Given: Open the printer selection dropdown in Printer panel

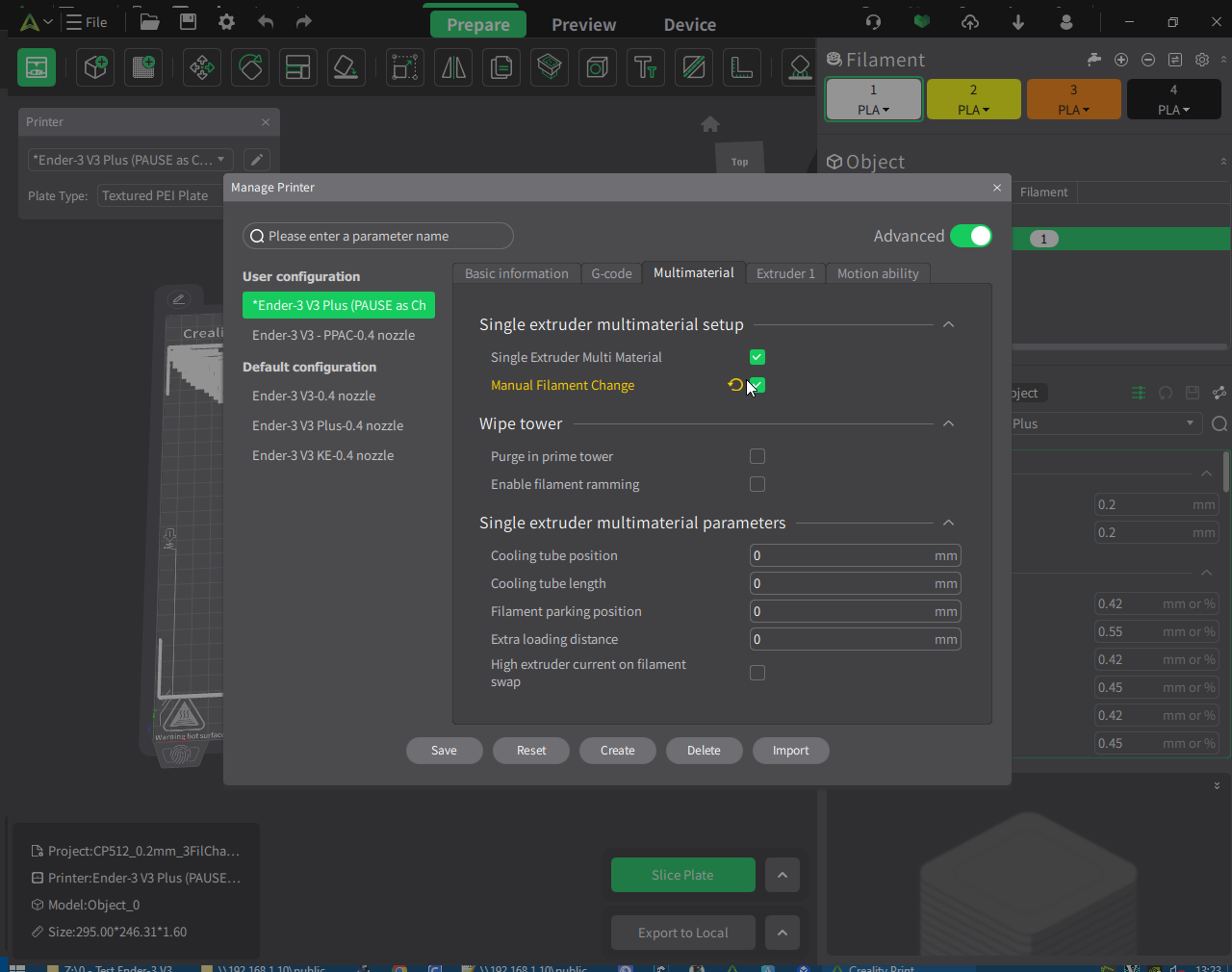Looking at the screenshot, I should 129,160.
